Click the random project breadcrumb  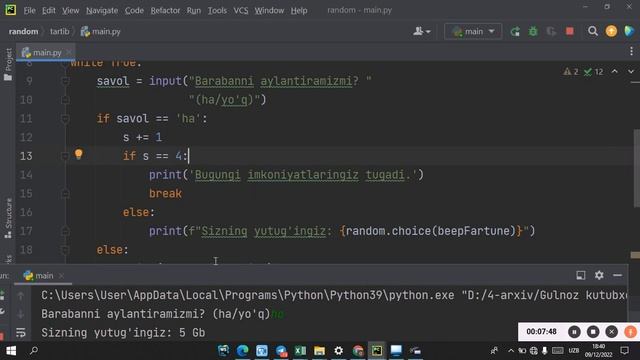[23, 31]
